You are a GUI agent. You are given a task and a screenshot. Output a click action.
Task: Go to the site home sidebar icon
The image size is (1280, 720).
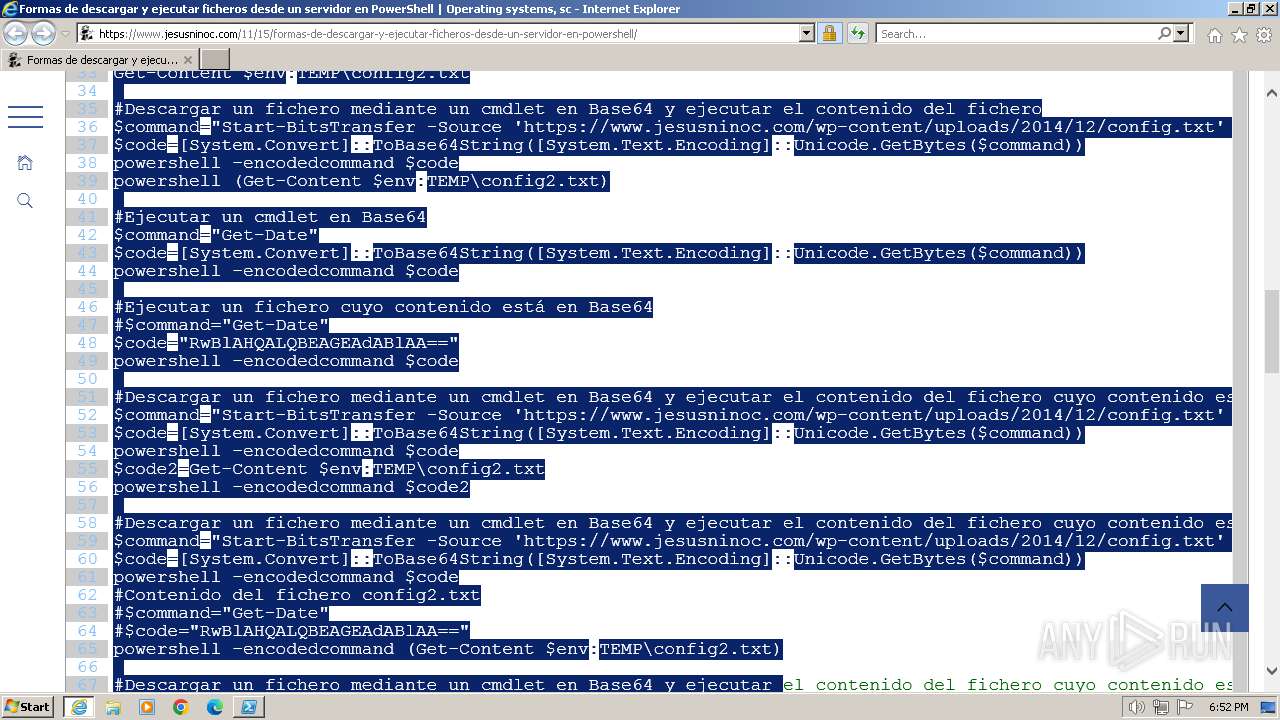coord(25,162)
